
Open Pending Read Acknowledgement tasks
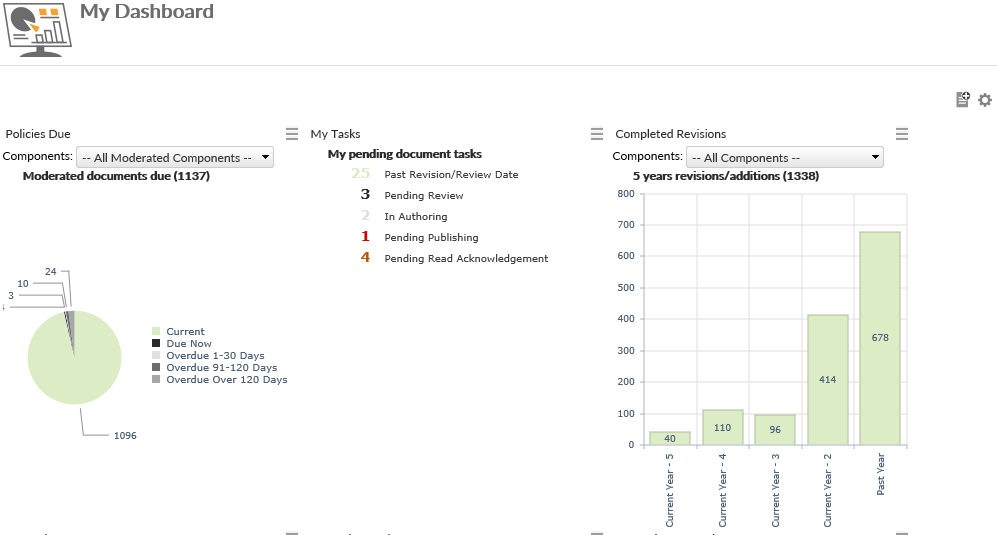pos(466,259)
